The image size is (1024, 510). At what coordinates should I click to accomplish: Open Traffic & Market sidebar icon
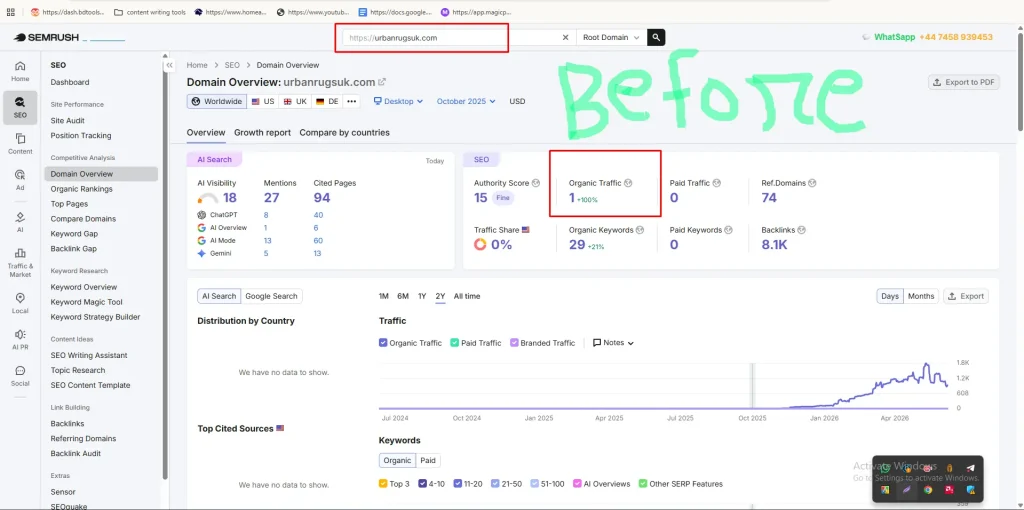pyautogui.click(x=20, y=263)
